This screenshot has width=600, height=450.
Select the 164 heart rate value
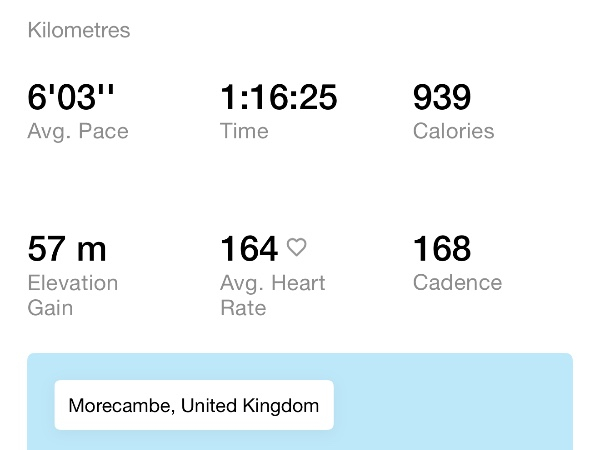click(x=249, y=248)
